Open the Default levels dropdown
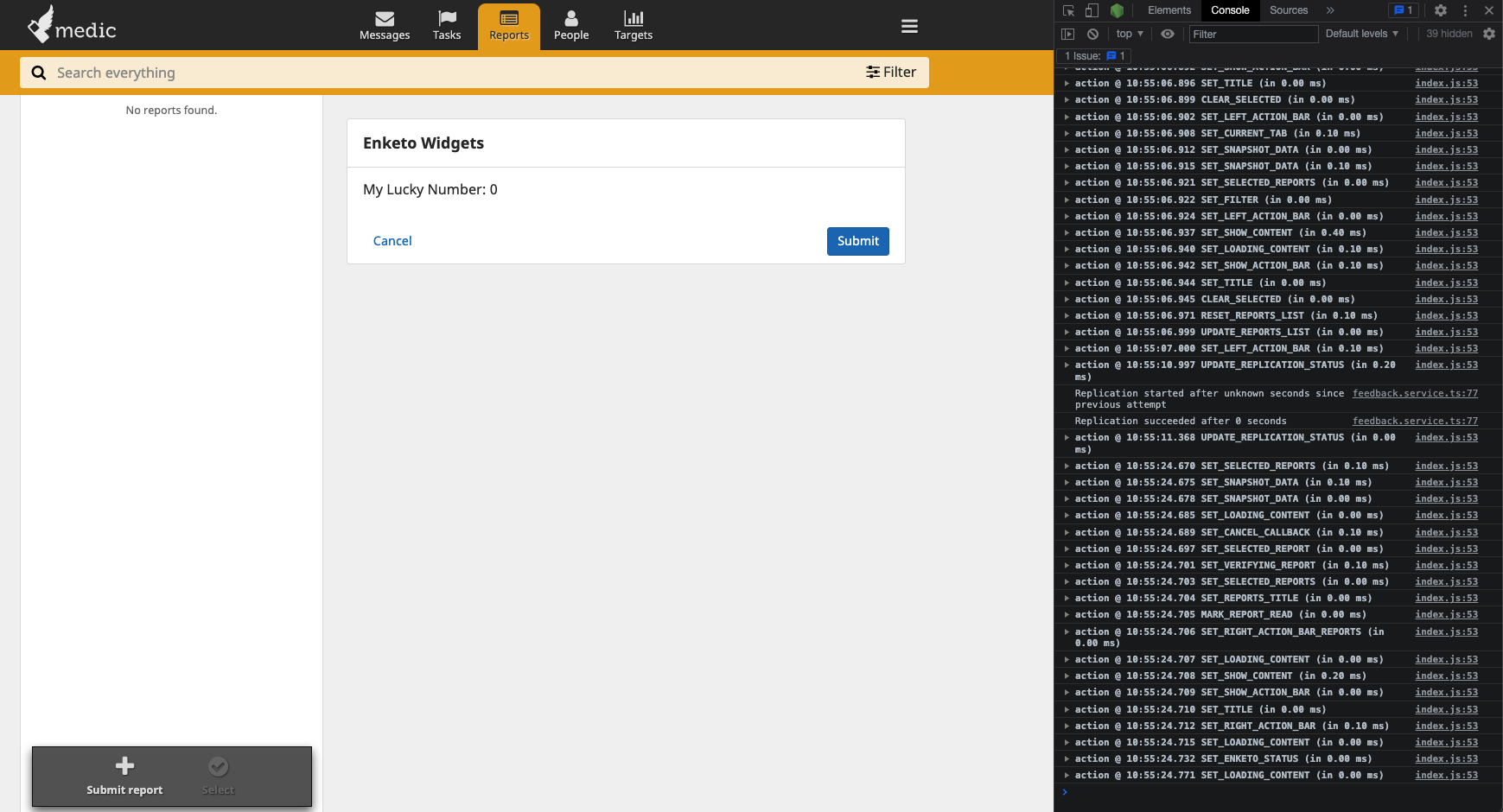This screenshot has width=1503, height=812. 1360,34
